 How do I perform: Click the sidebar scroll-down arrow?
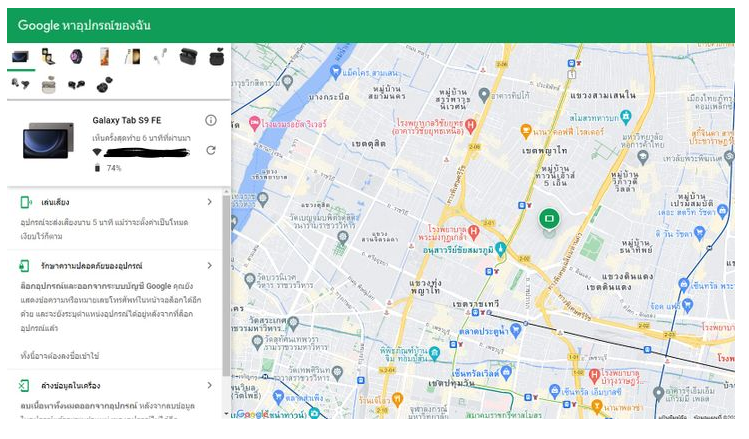click(226, 414)
